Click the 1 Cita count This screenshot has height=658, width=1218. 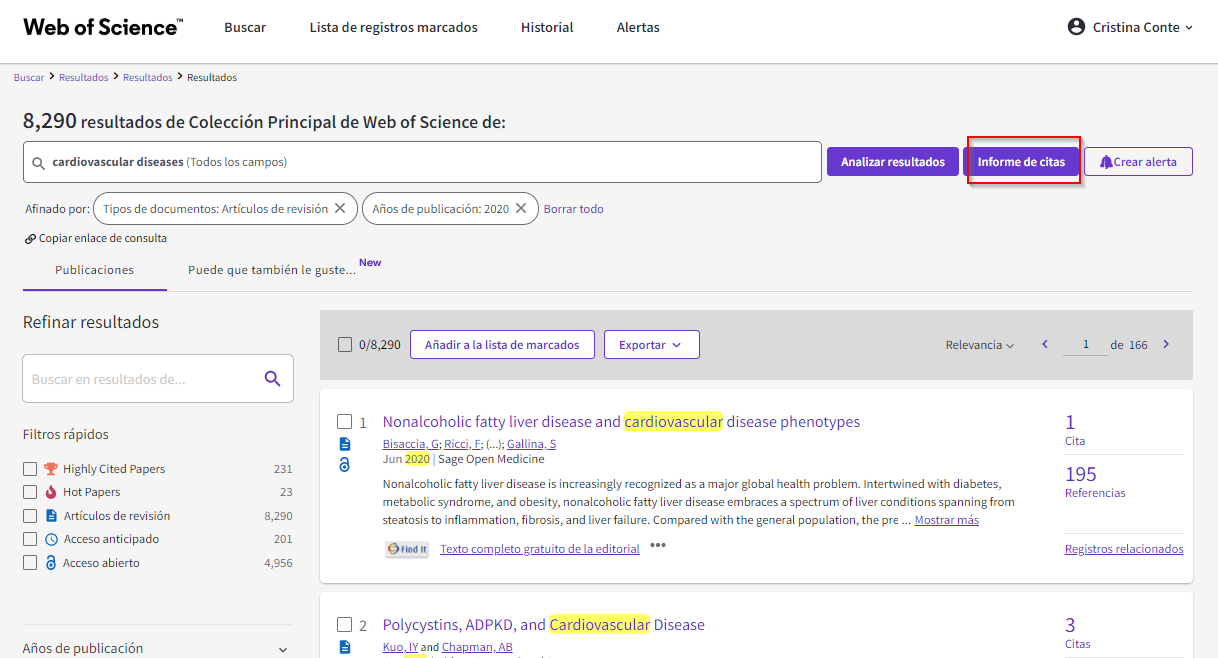tap(1070, 422)
